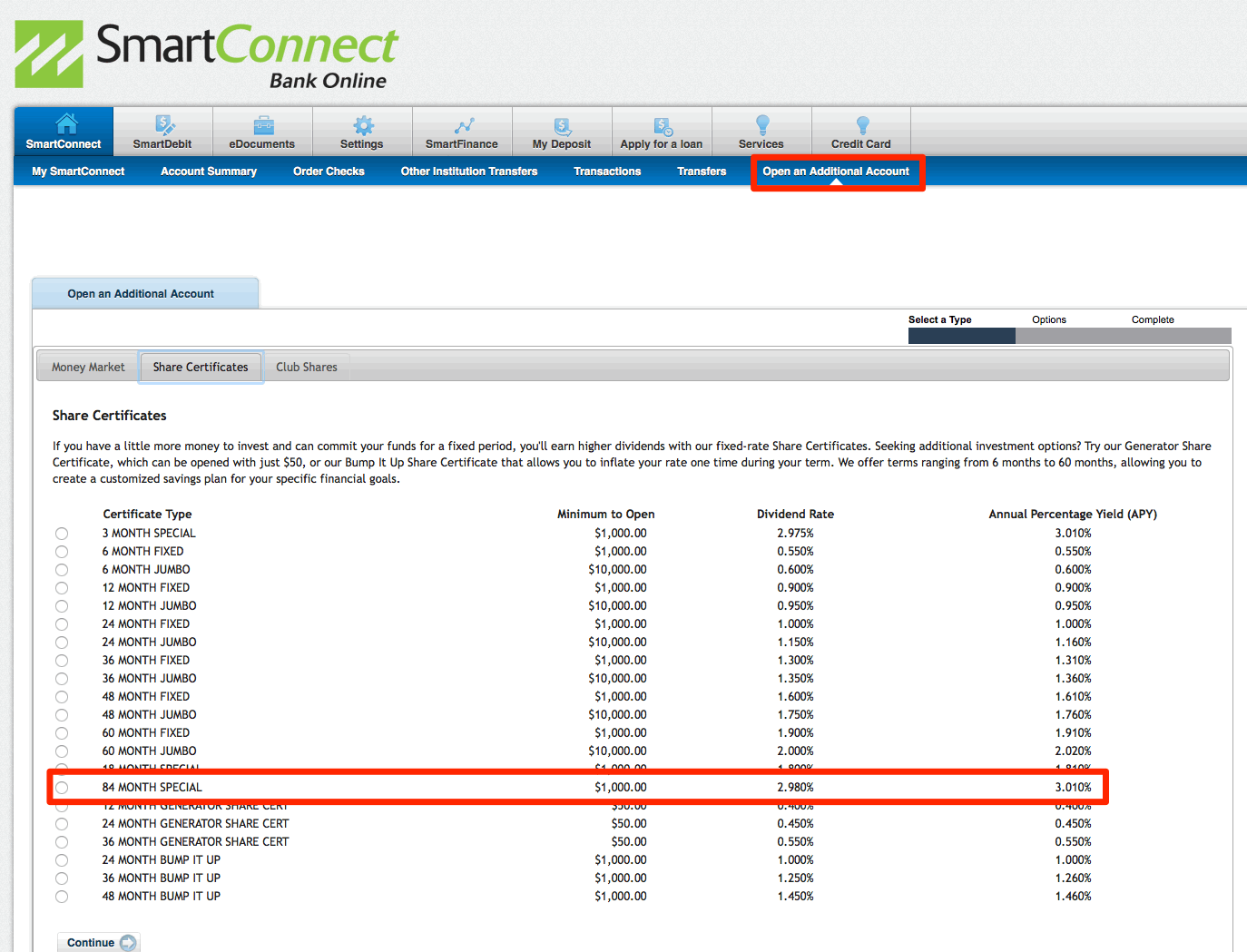
Task: Click the arrow icon on Continue button
Action: [x=128, y=942]
